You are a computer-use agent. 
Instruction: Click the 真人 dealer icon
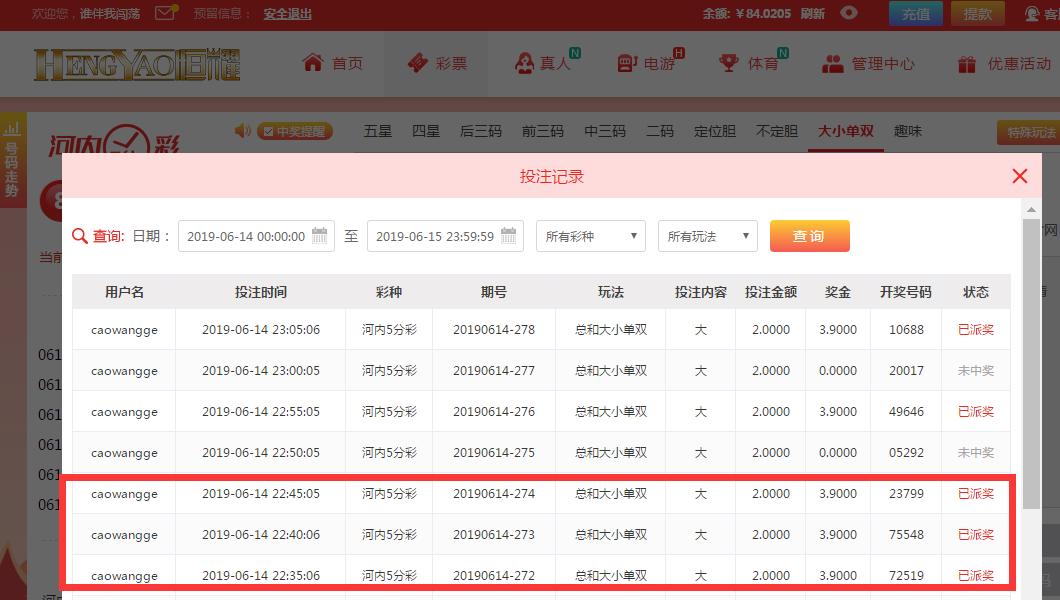point(524,64)
